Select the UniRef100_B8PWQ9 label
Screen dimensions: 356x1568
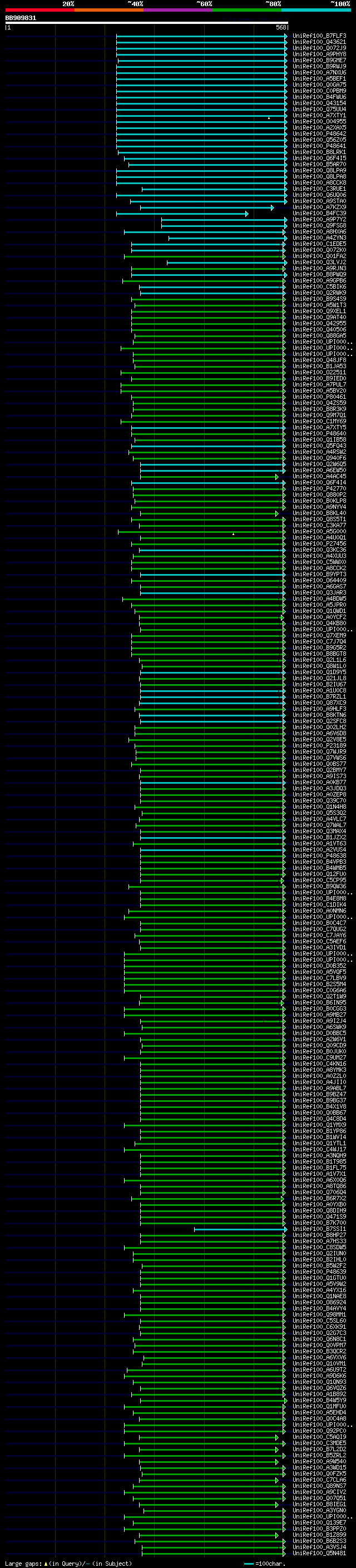click(x=319, y=275)
